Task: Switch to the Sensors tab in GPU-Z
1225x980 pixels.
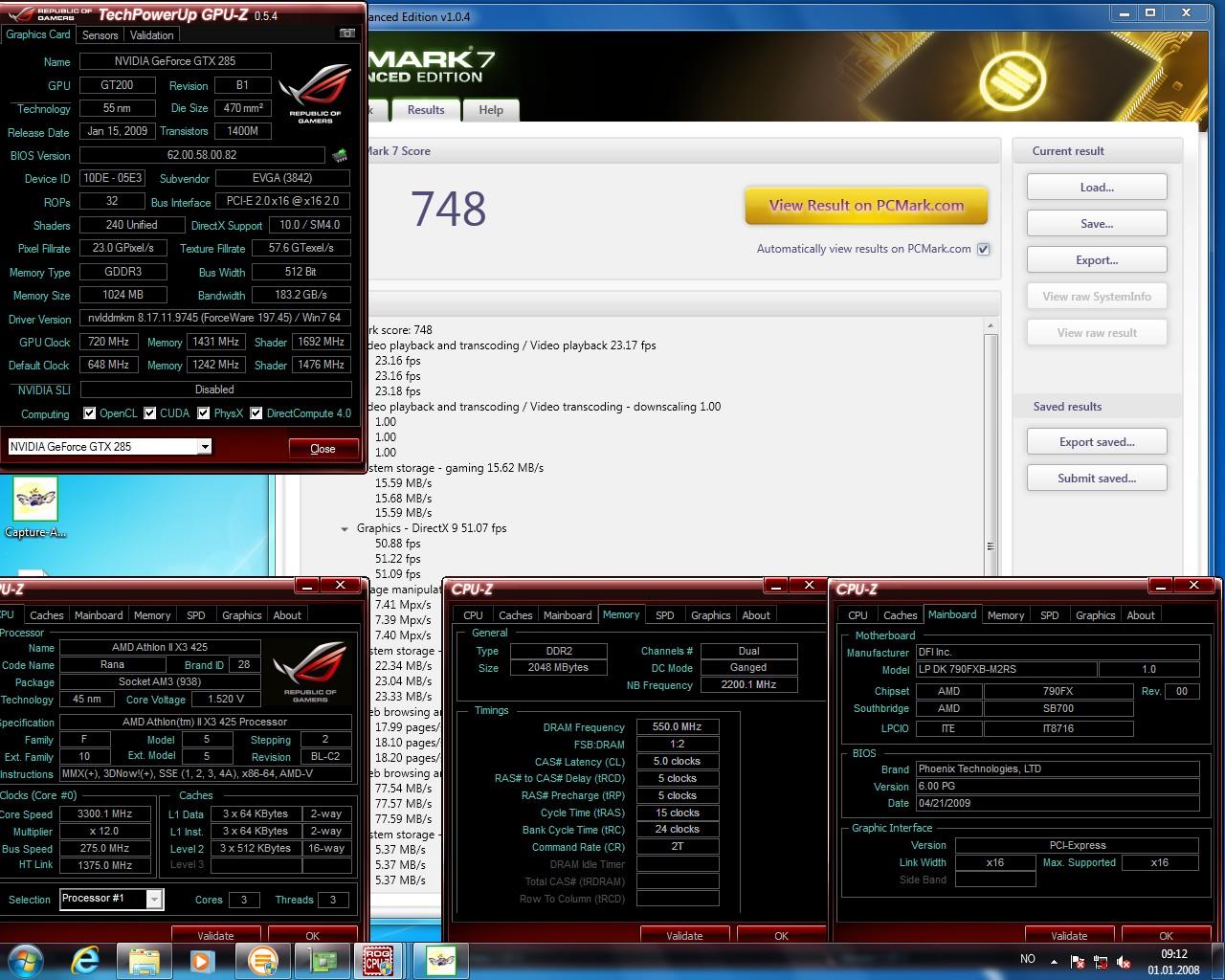Action: click(x=100, y=35)
